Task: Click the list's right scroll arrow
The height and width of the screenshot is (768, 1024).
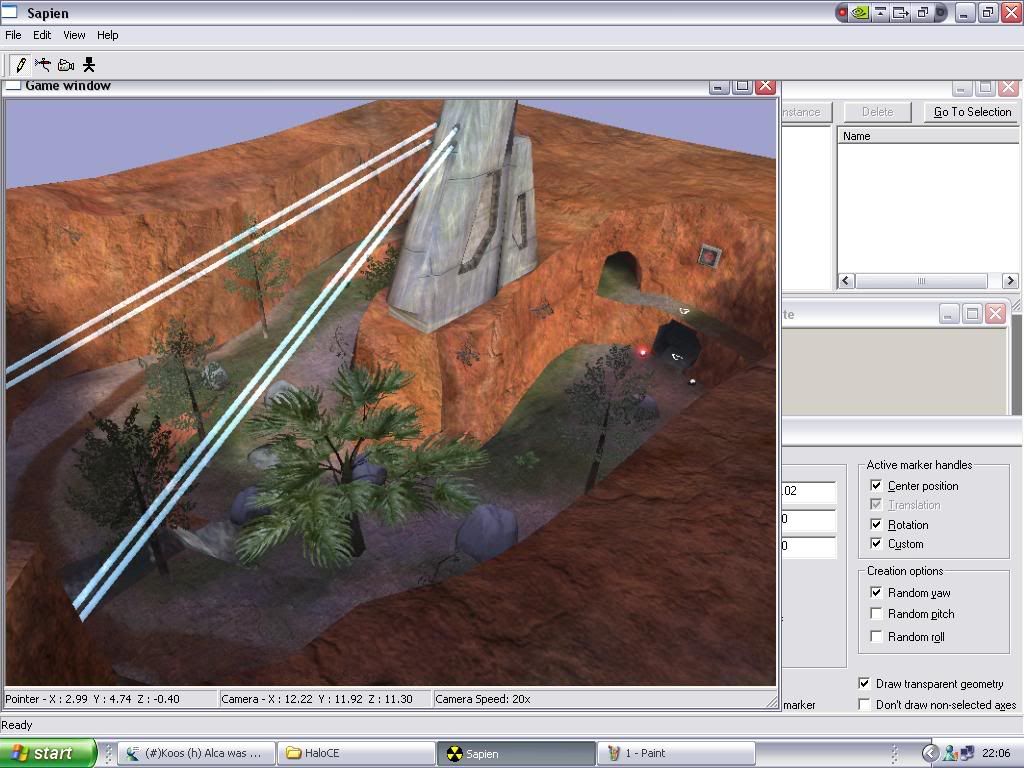Action: click(x=1010, y=281)
